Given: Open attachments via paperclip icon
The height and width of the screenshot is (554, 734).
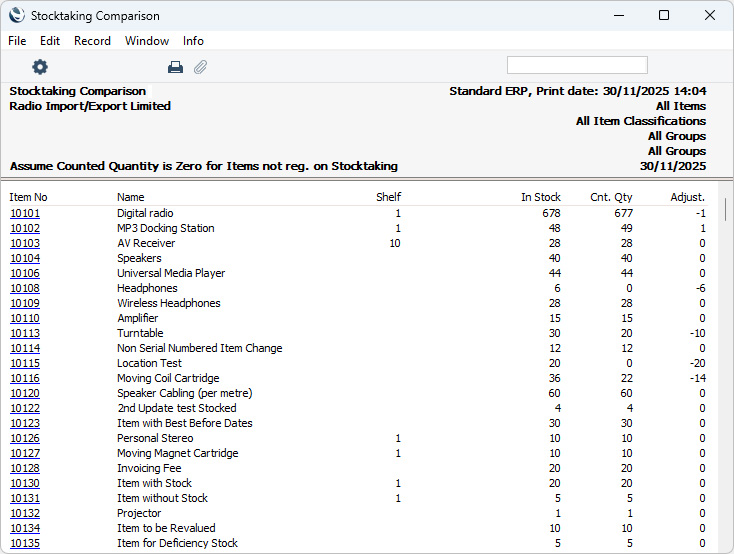Looking at the screenshot, I should (x=200, y=67).
